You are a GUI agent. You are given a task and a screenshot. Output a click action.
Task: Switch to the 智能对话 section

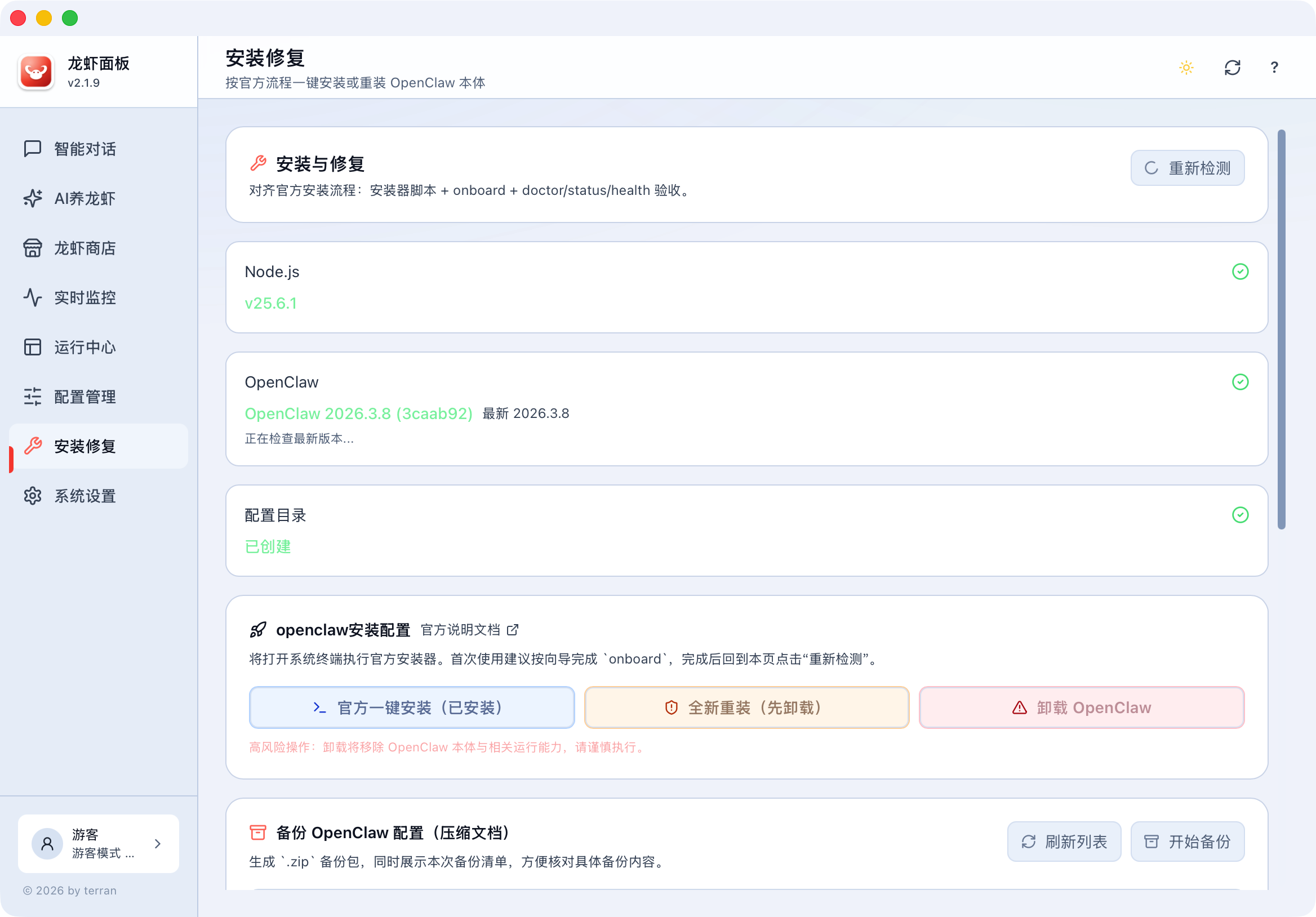[x=85, y=149]
